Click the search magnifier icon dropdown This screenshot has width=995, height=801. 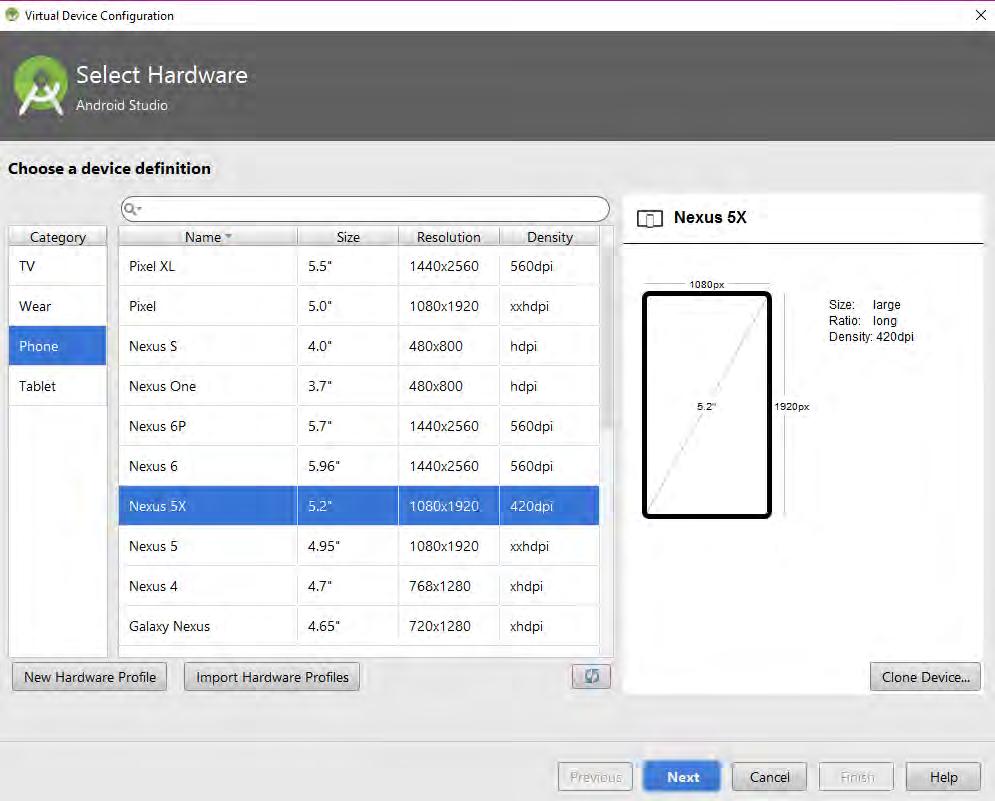[132, 209]
